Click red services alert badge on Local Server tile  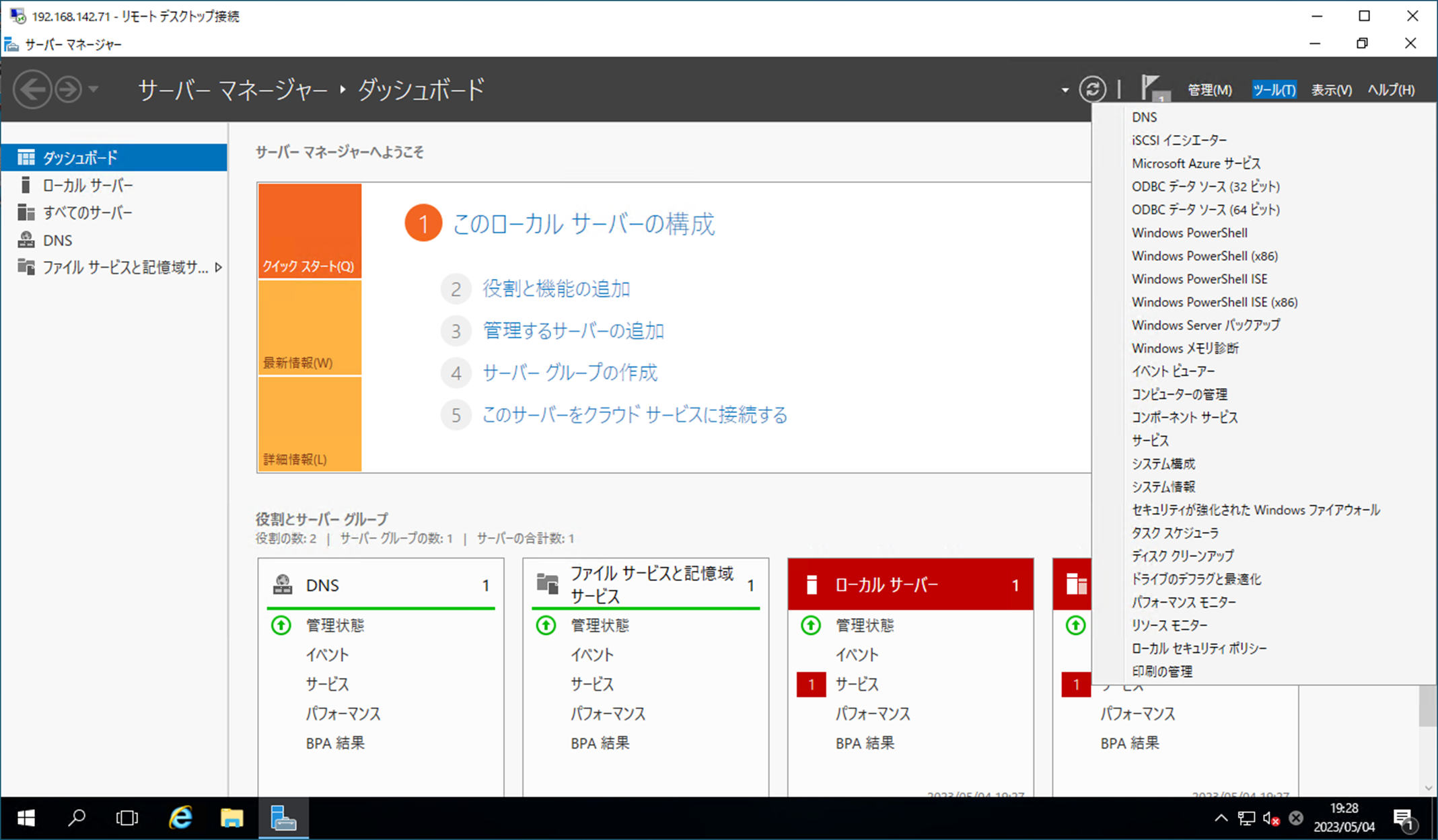tap(811, 685)
